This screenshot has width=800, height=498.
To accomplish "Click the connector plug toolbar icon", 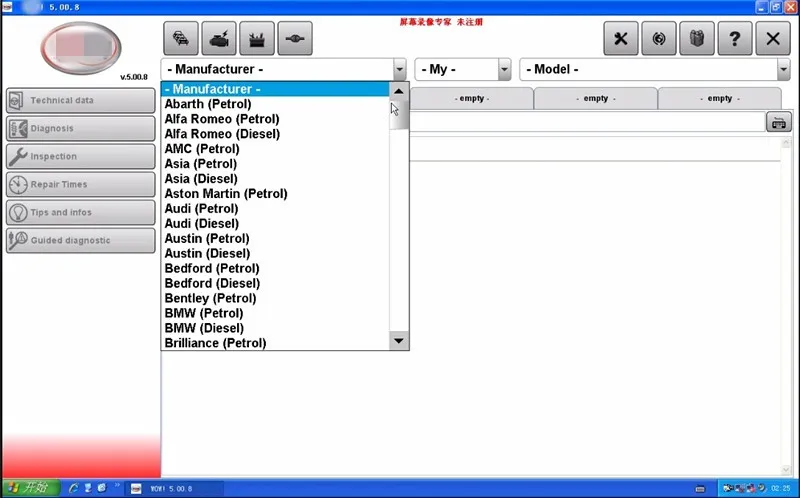I will pos(295,38).
